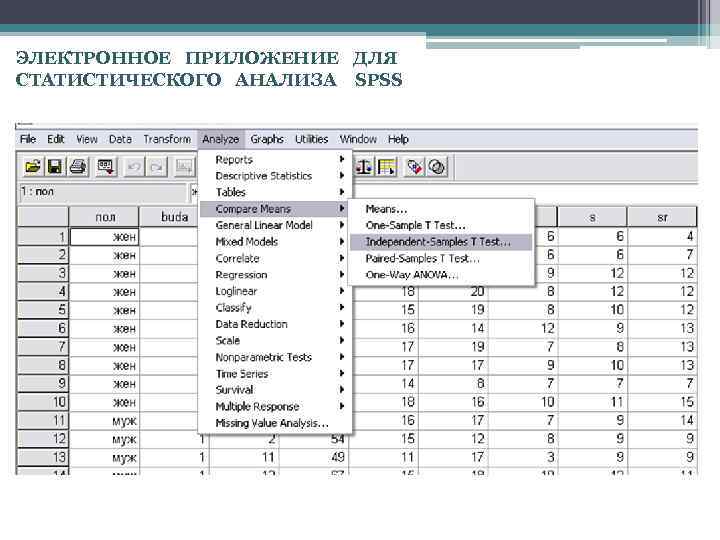This screenshot has height=540, width=720.
Task: Open the Survival menu entry
Action: coord(275,390)
